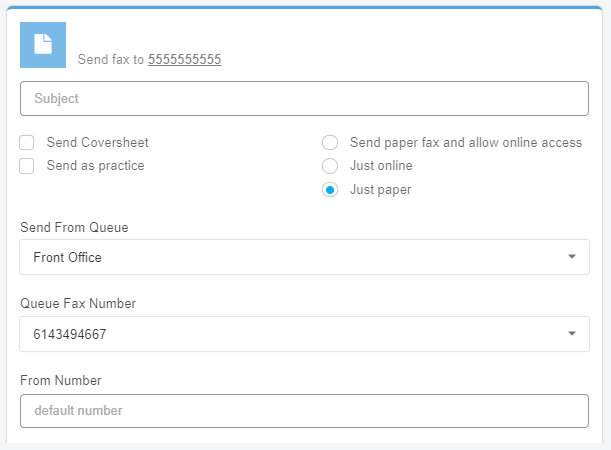This screenshot has height=450, width=611.
Task: Choose the Just online radio option
Action: click(x=330, y=166)
